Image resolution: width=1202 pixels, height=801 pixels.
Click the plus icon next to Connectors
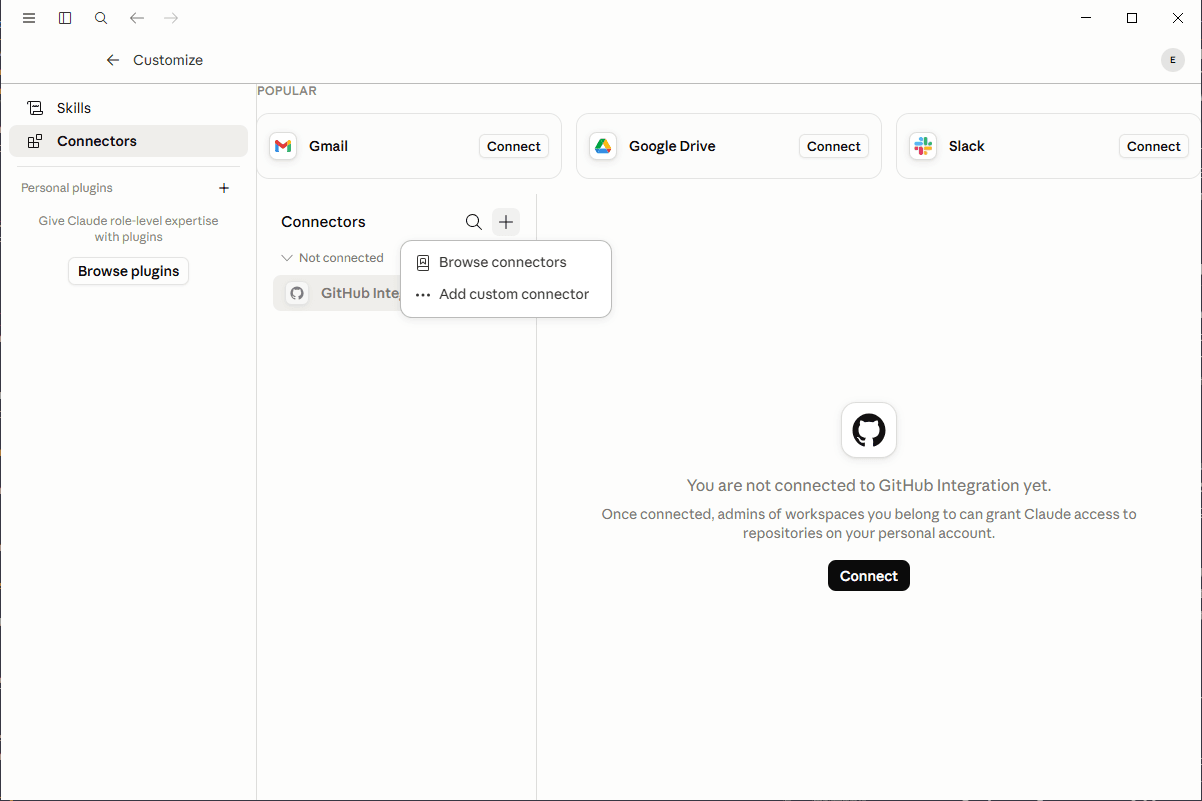tap(506, 222)
